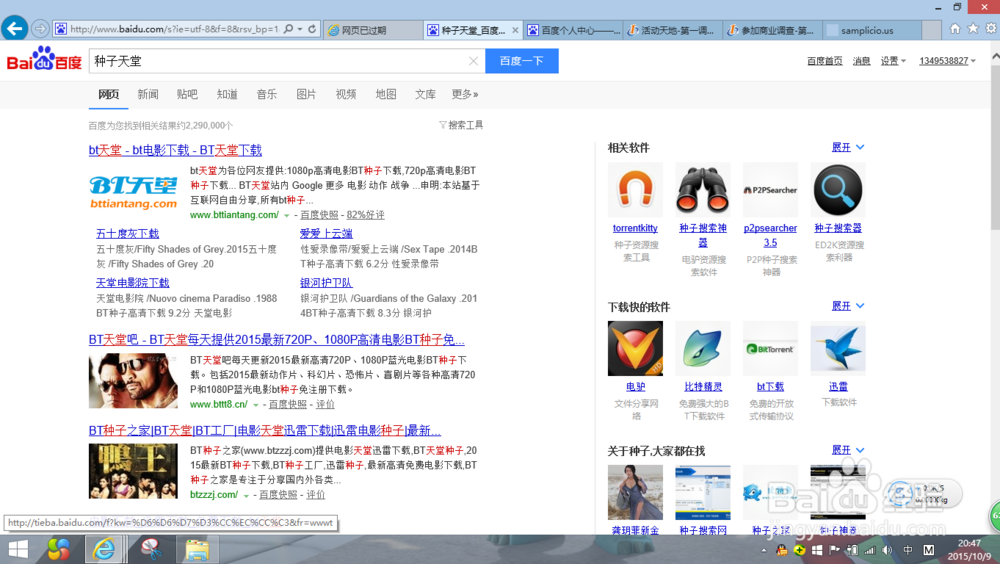Open the BT种子之家 result link
Screen dimensions: 1000x564
tap(265, 431)
